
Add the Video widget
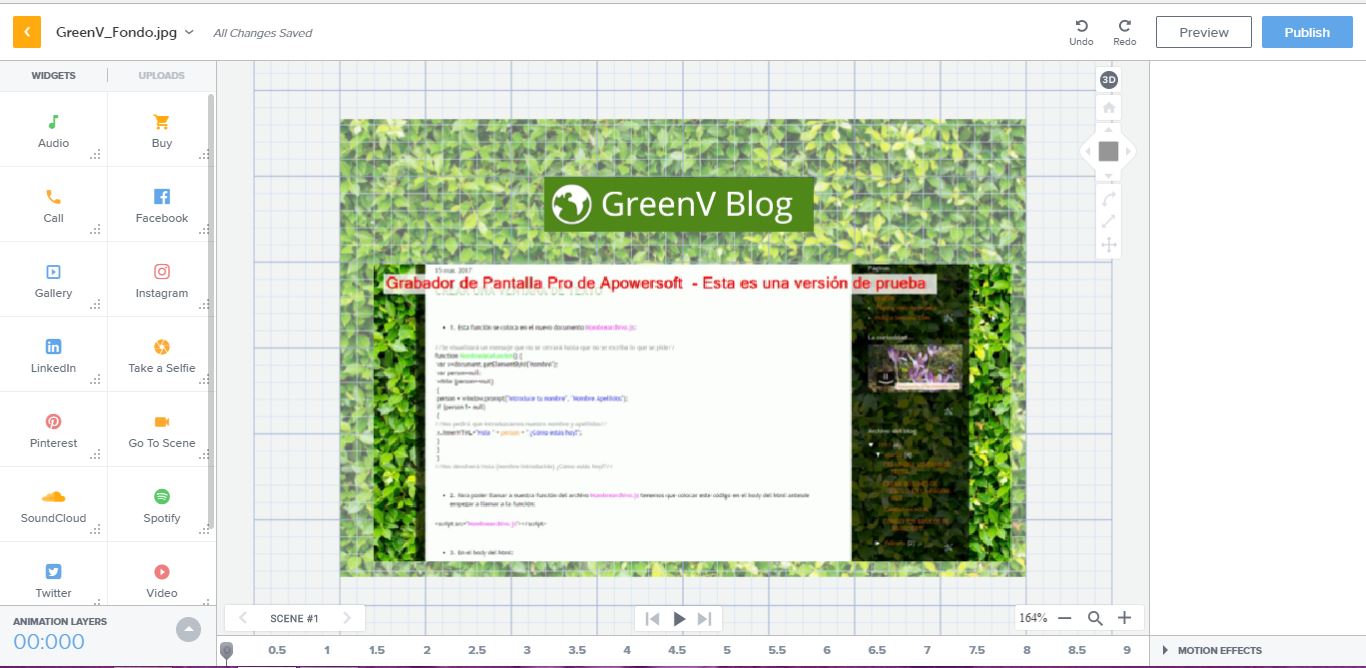pos(161,575)
